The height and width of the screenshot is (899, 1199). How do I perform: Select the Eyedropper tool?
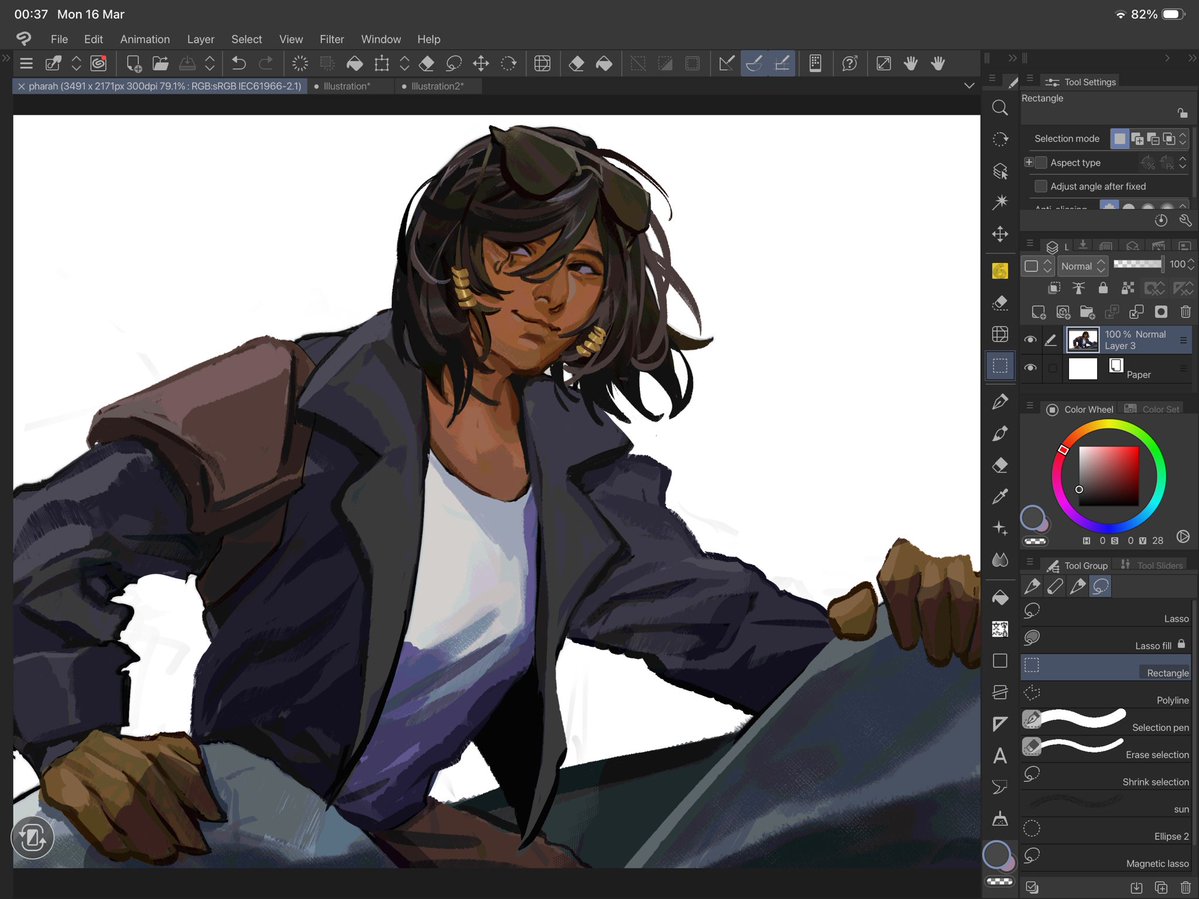pos(999,497)
